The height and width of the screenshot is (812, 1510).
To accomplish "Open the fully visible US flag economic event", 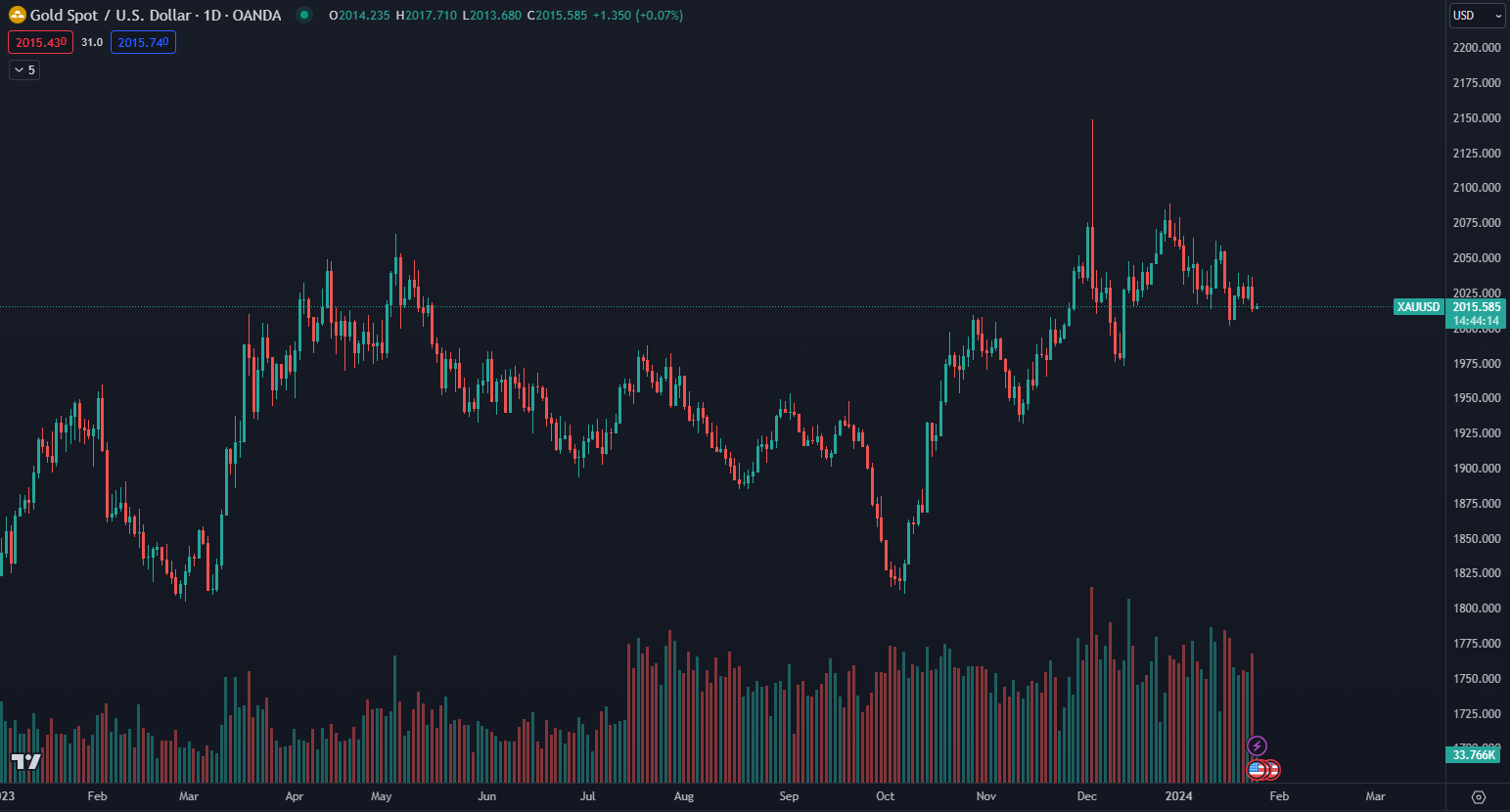I will coord(1257,770).
